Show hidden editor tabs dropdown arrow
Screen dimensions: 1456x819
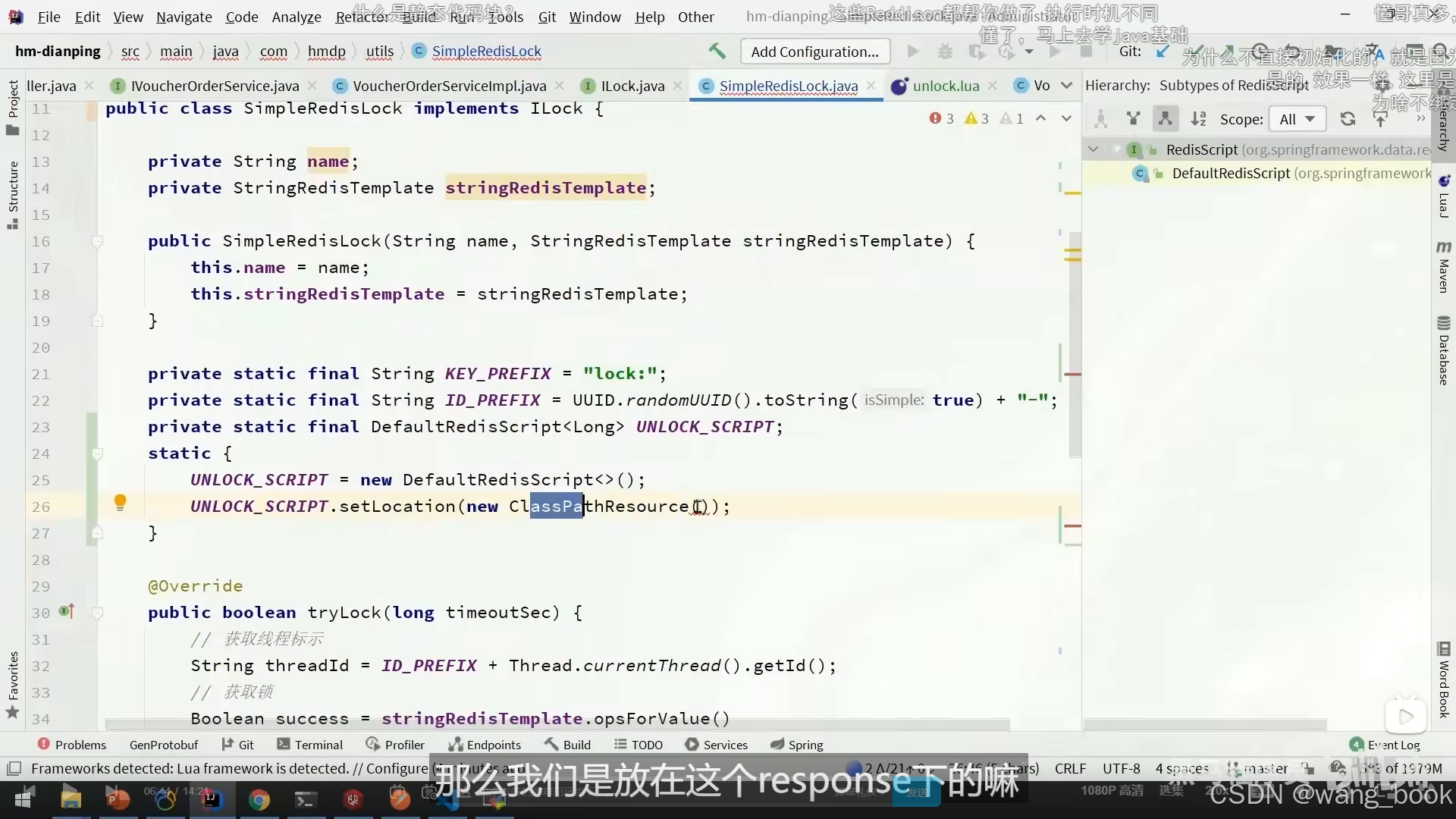pyautogui.click(x=1067, y=86)
